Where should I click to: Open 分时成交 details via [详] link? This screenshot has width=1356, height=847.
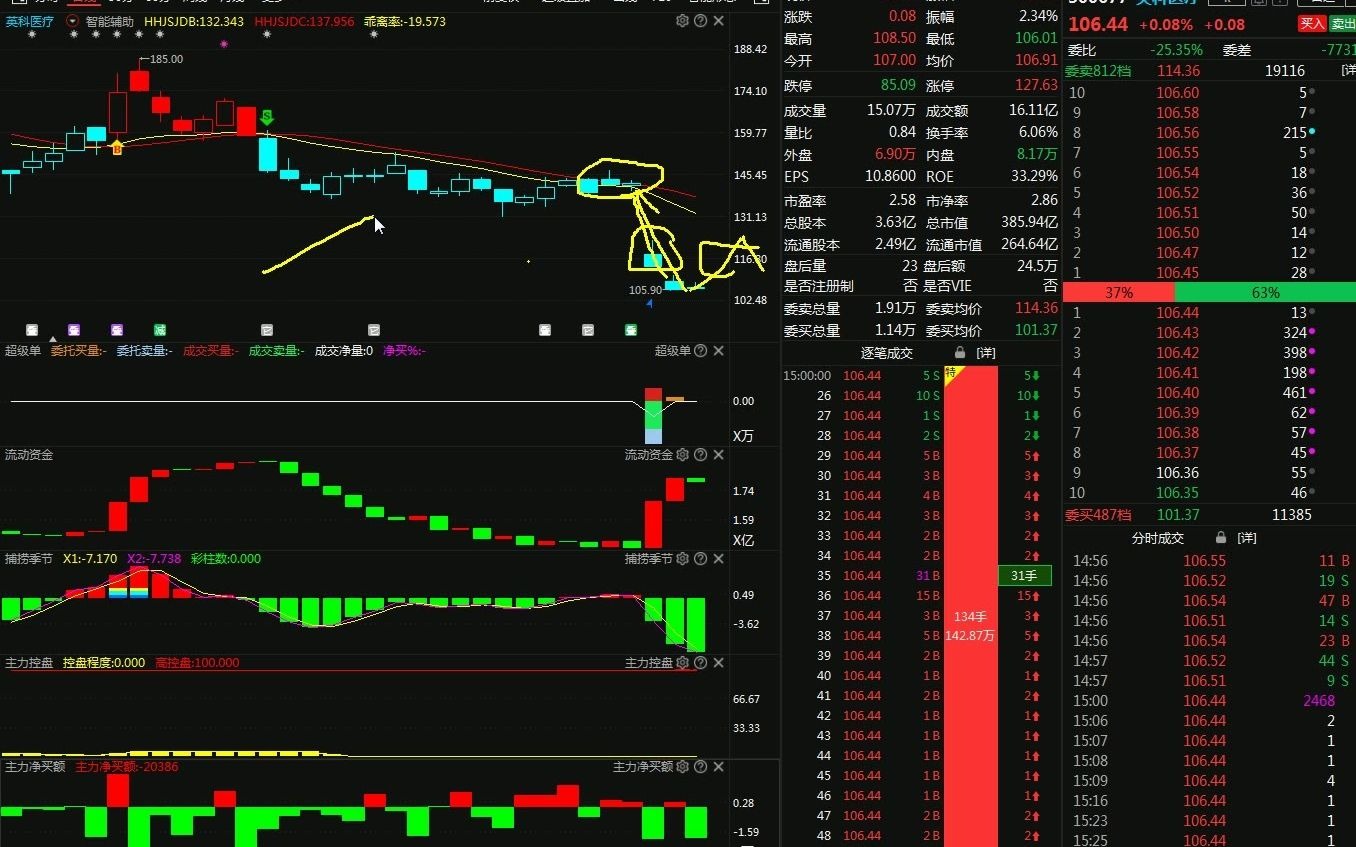1247,538
